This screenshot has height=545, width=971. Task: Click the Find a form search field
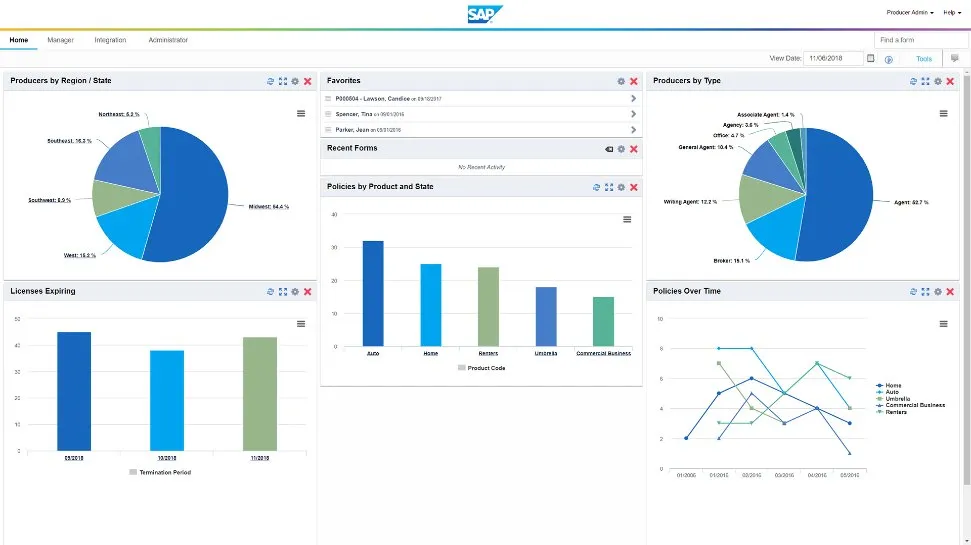coord(920,40)
